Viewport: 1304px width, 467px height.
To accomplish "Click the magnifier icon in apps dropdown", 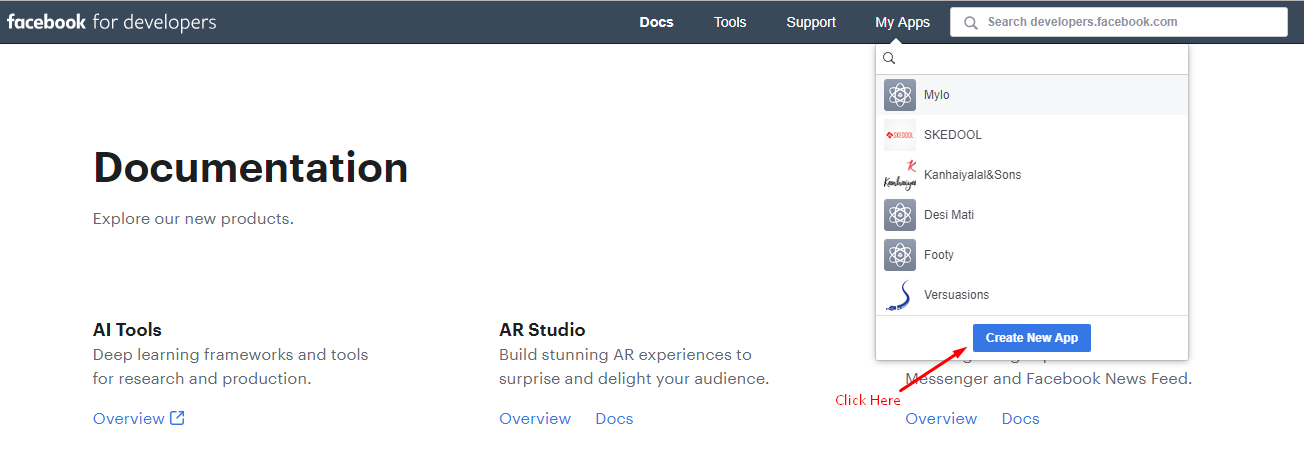I will pos(889,59).
